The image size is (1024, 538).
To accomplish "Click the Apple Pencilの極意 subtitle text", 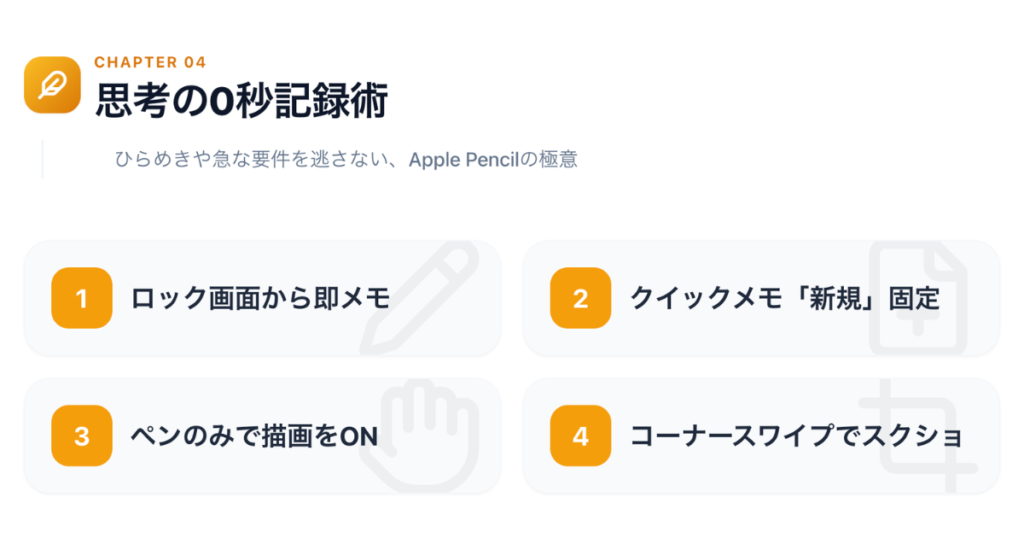I will pyautogui.click(x=493, y=159).
